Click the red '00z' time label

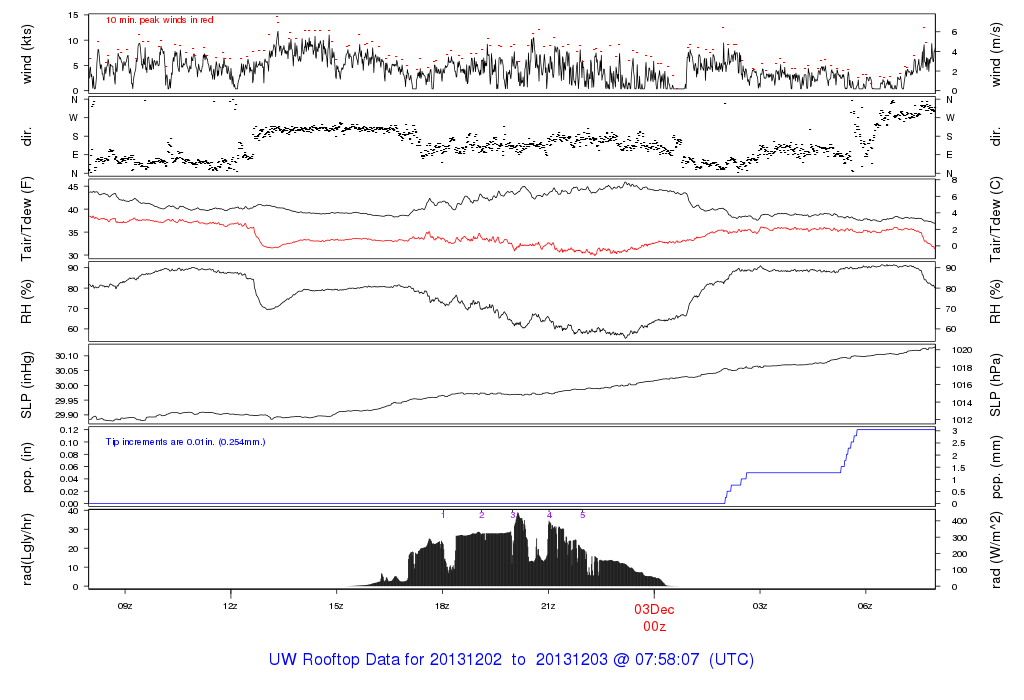click(x=654, y=626)
